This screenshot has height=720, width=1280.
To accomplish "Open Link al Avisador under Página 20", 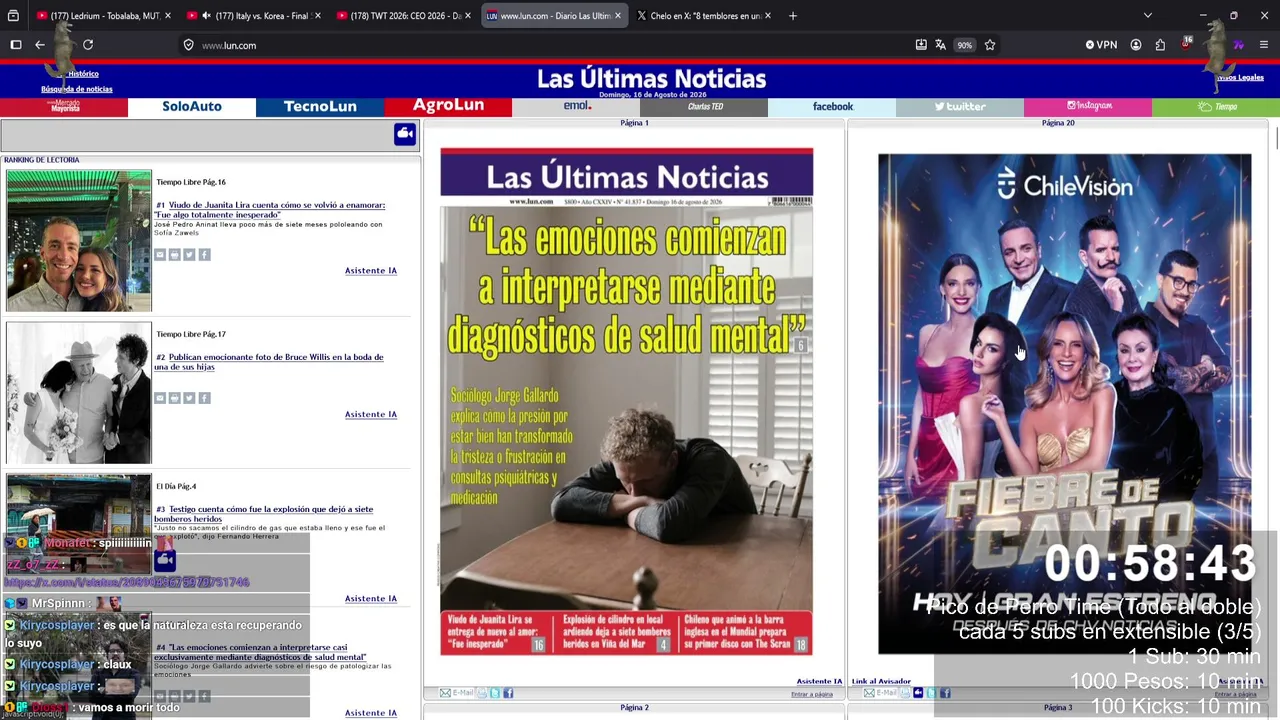I will coord(881,682).
